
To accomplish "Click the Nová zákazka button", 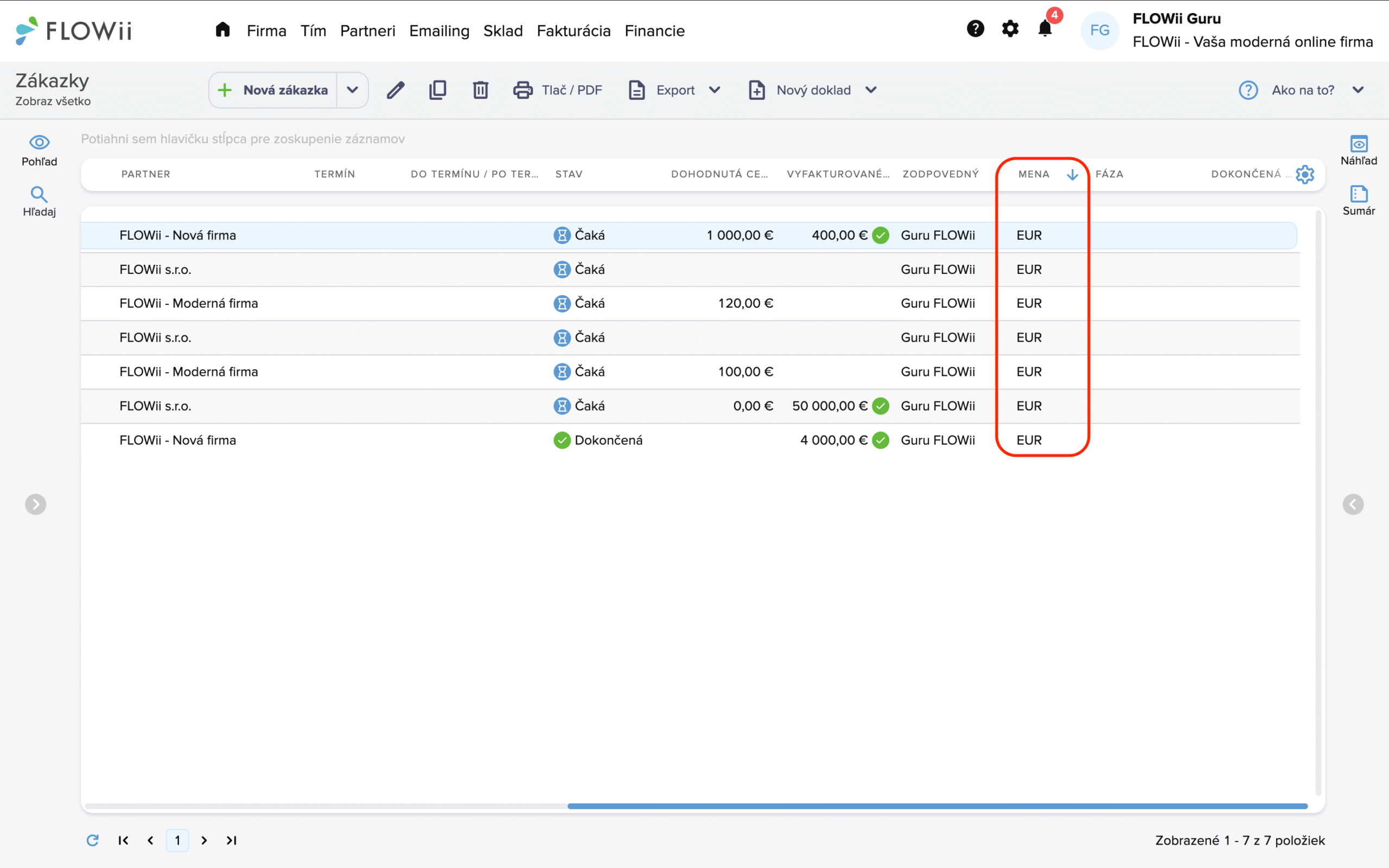I will pos(273,90).
